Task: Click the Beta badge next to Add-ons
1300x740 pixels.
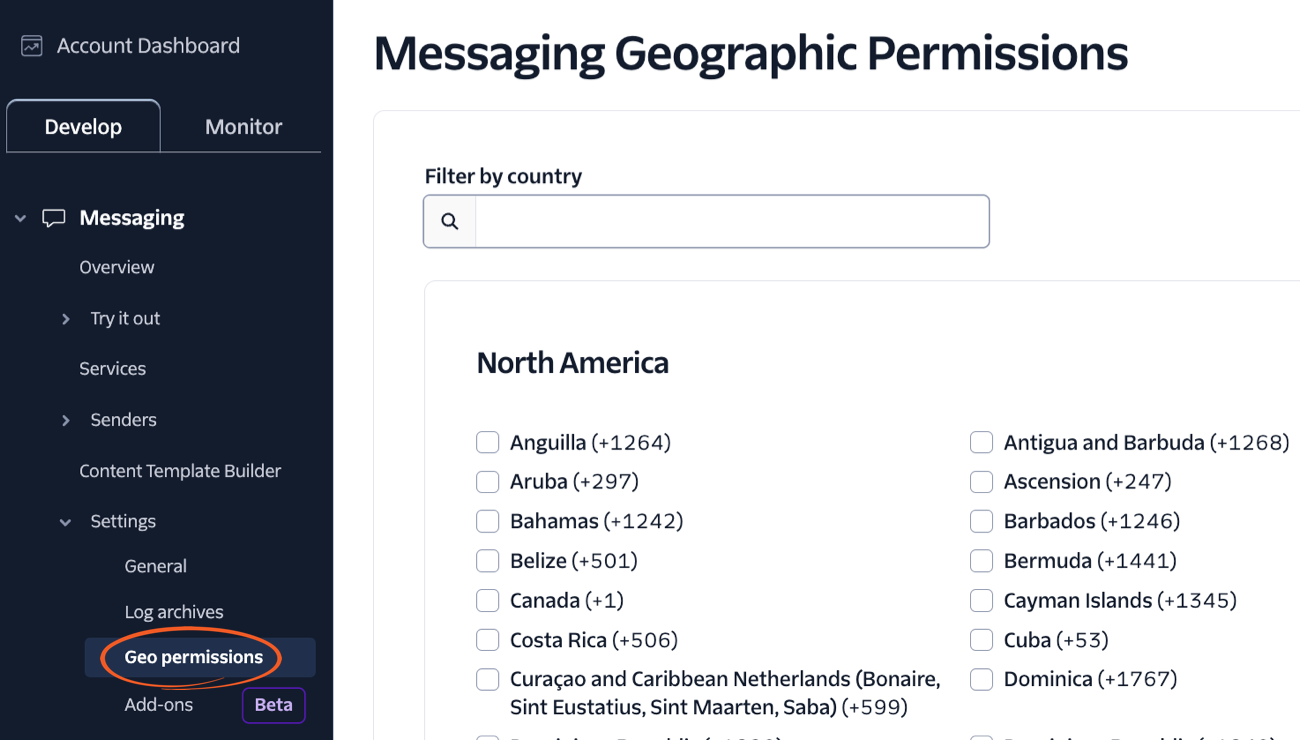Action: click(273, 705)
